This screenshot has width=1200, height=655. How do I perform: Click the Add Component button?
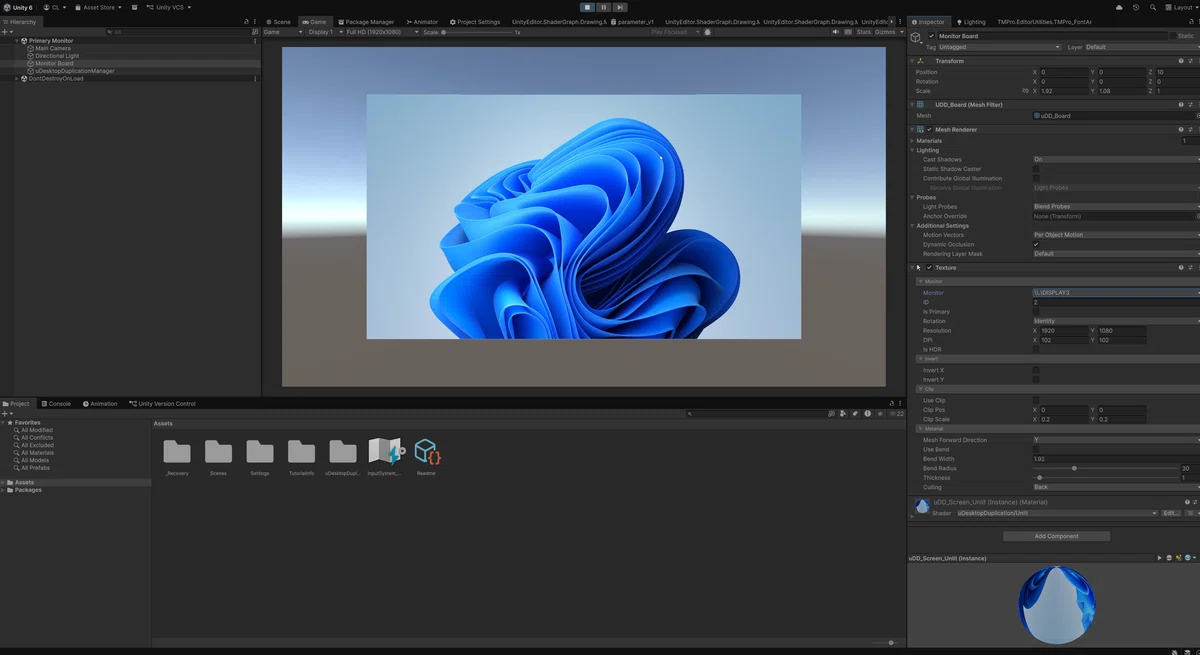1056,536
